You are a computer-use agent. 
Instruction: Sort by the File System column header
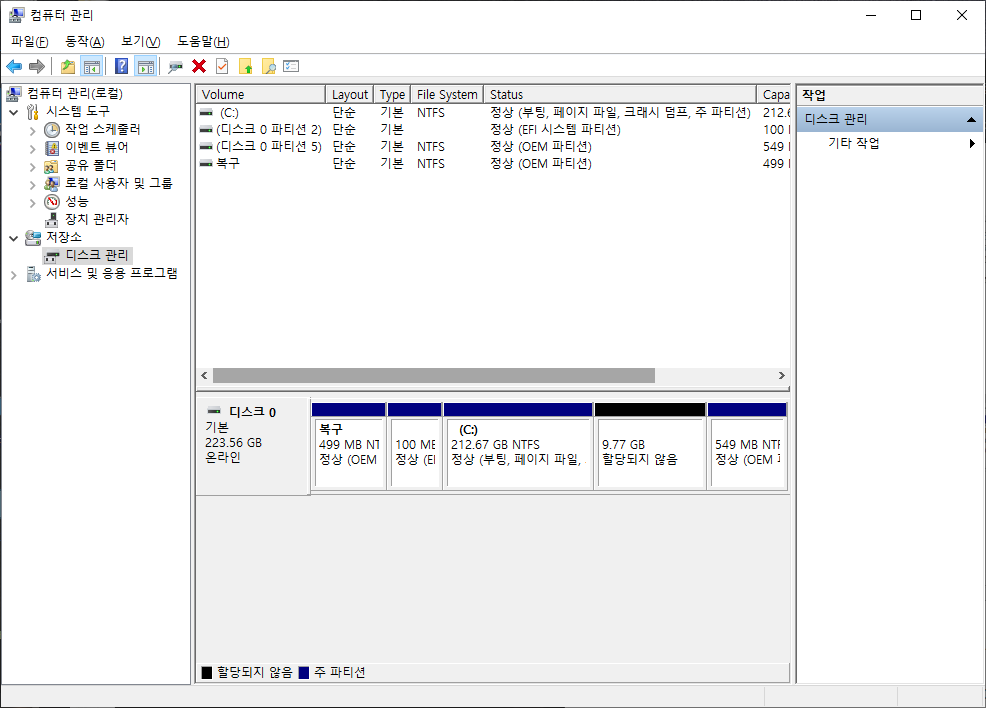447,94
